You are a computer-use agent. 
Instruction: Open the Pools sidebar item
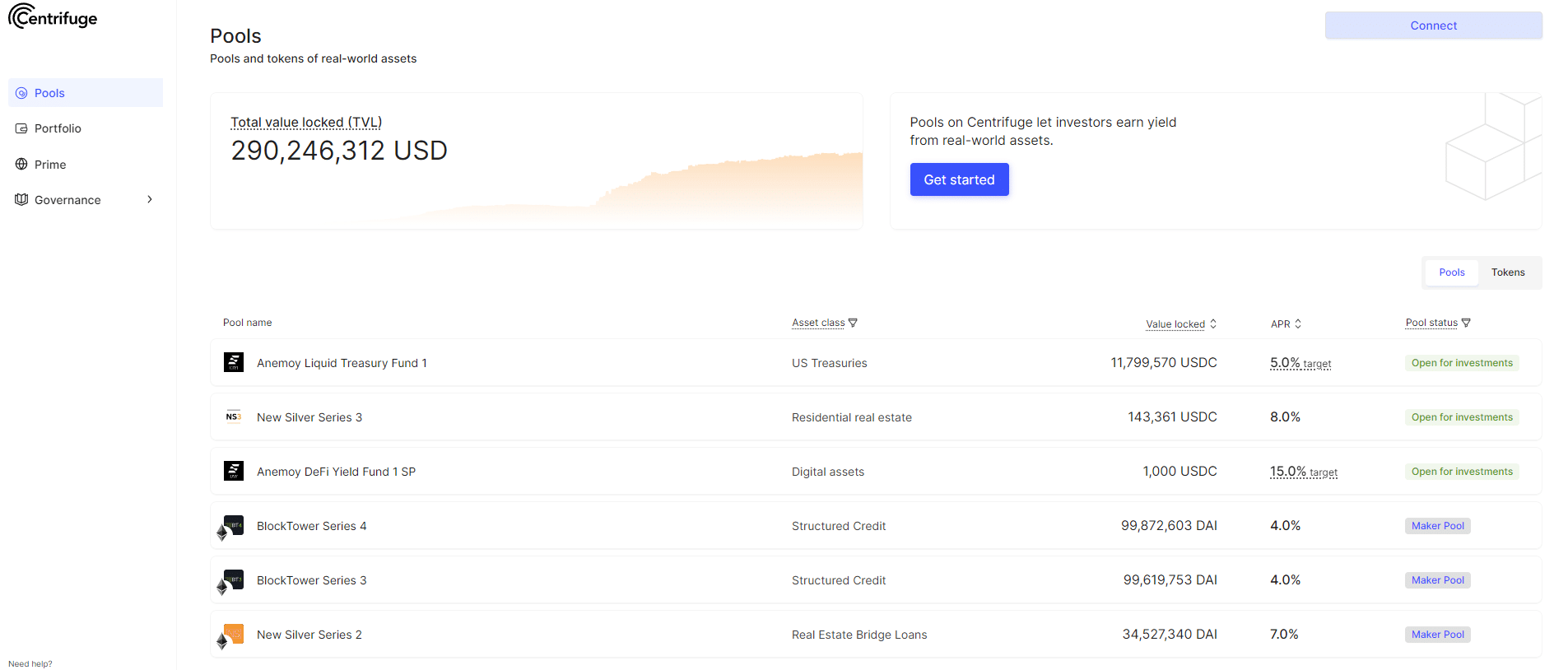[x=86, y=93]
